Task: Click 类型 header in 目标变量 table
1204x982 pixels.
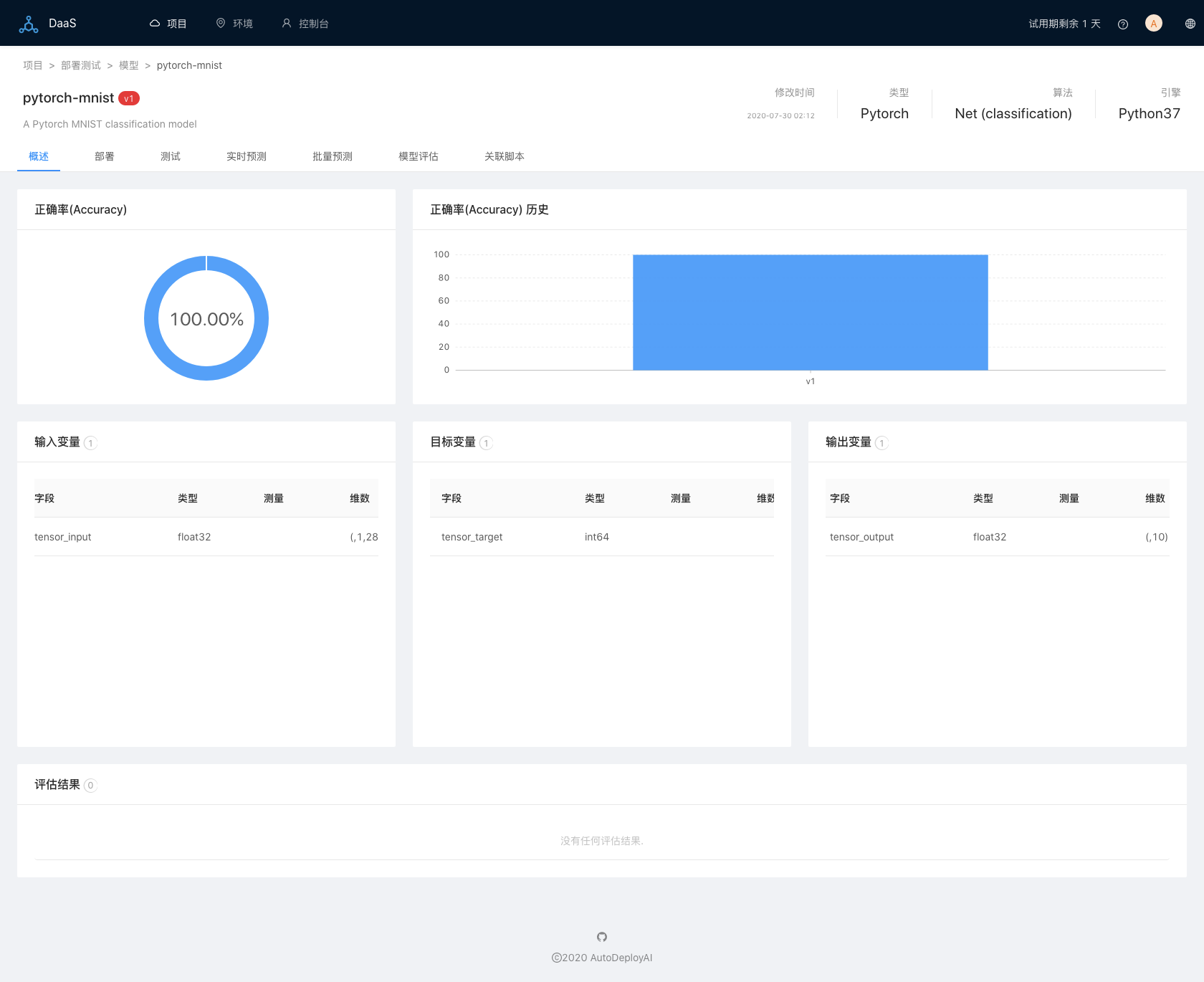Action: coord(595,498)
